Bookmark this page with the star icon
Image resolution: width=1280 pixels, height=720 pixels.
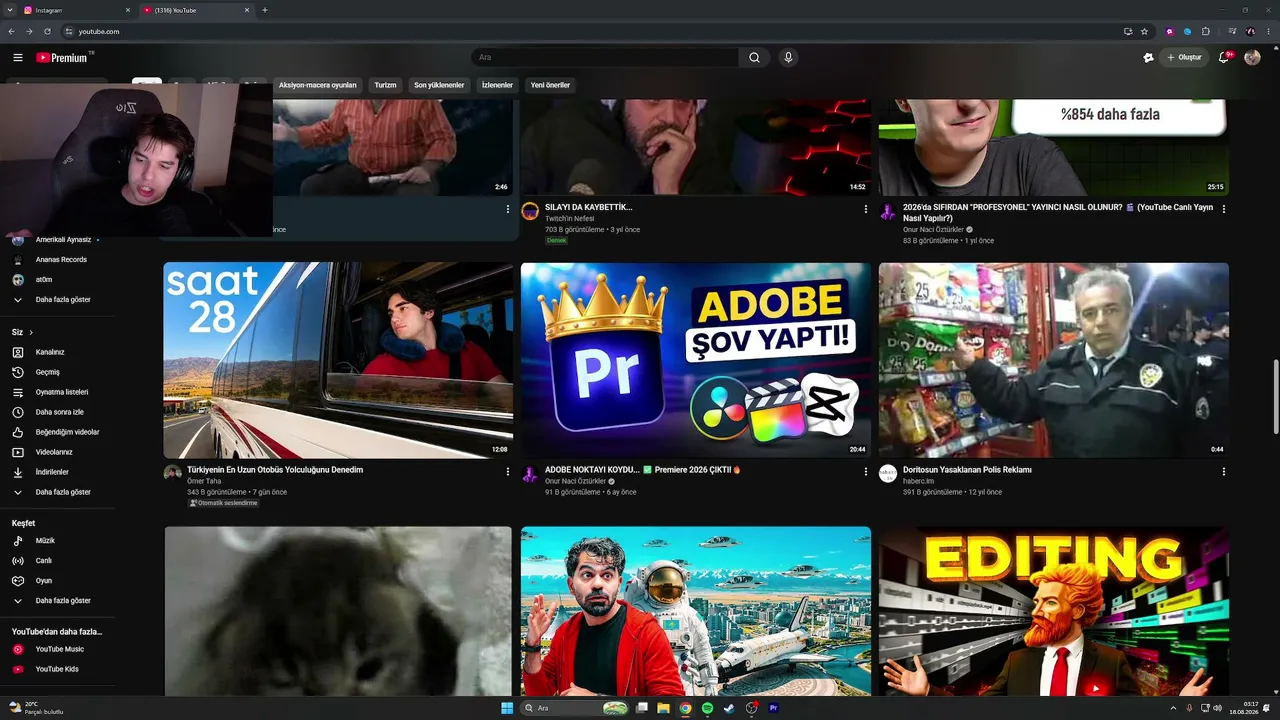(1144, 31)
